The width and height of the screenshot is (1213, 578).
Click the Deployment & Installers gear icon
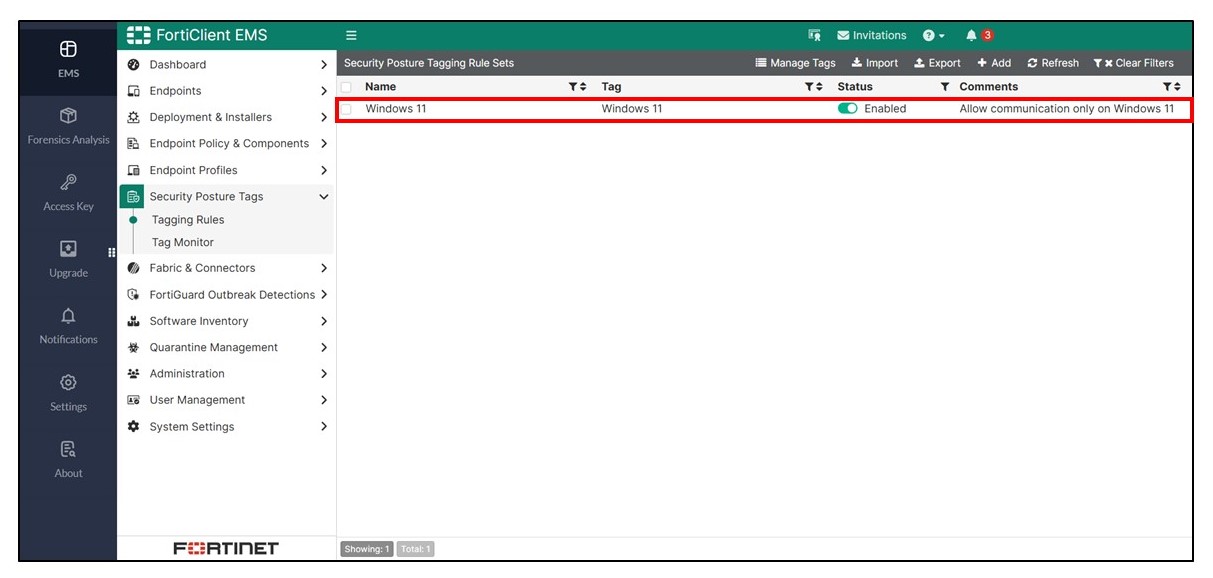click(x=133, y=117)
